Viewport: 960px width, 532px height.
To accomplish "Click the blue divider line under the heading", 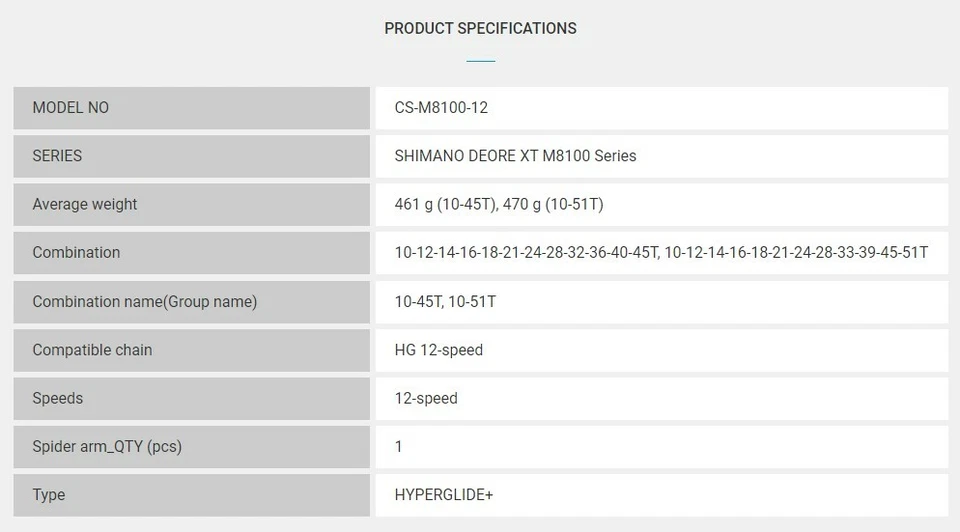I will pos(480,61).
